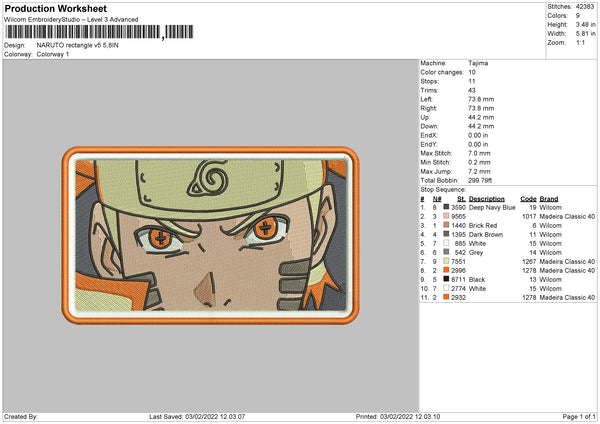The width and height of the screenshot is (600, 424).
Task: Pick the Black color swatch for thread 8711
Action: click(x=446, y=279)
